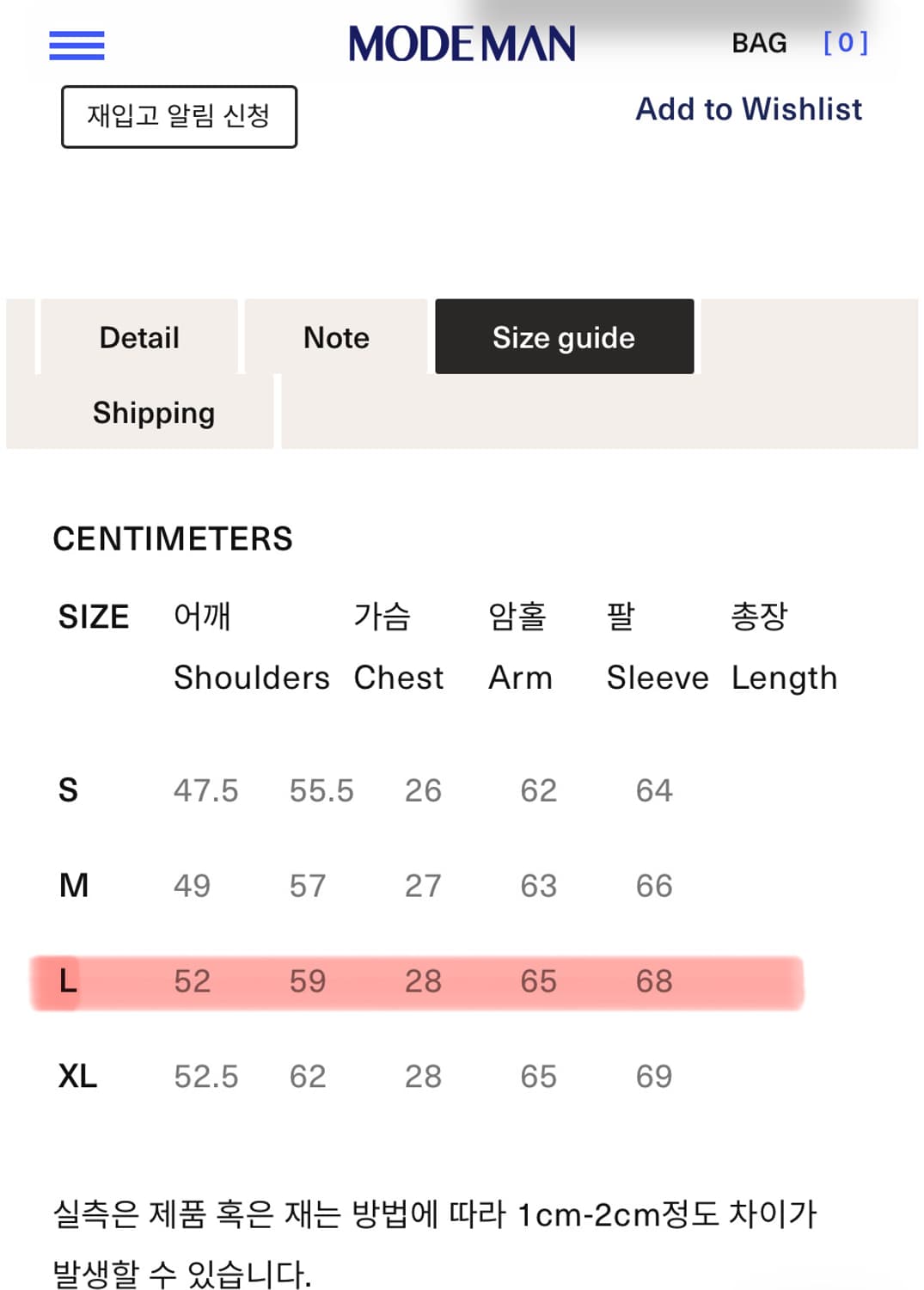Click the MODEMAN logo

click(x=461, y=43)
